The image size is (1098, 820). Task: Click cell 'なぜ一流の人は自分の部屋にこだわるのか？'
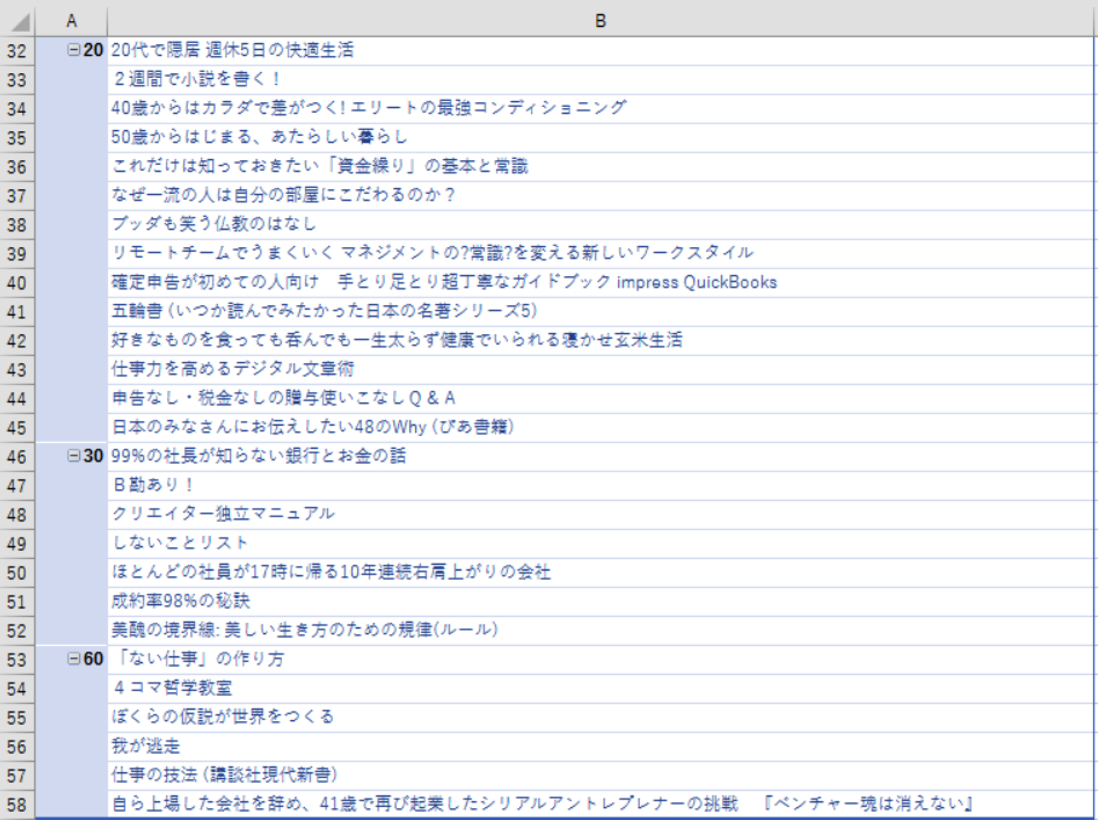600,195
